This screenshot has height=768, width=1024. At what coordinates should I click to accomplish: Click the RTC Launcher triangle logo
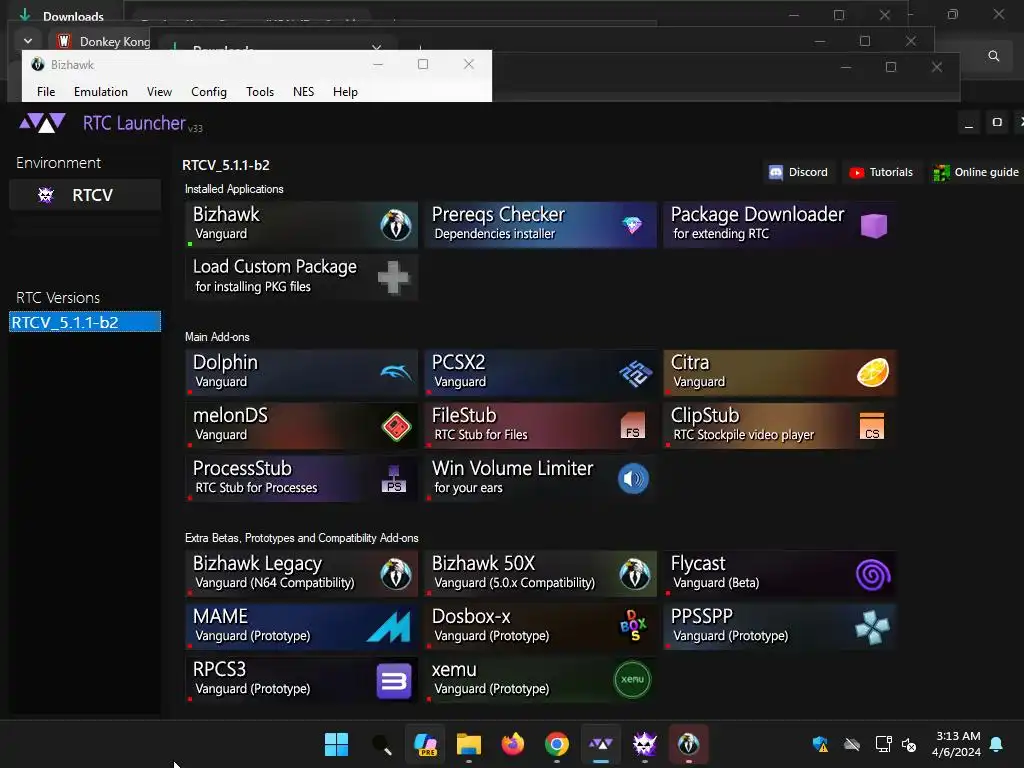point(42,123)
